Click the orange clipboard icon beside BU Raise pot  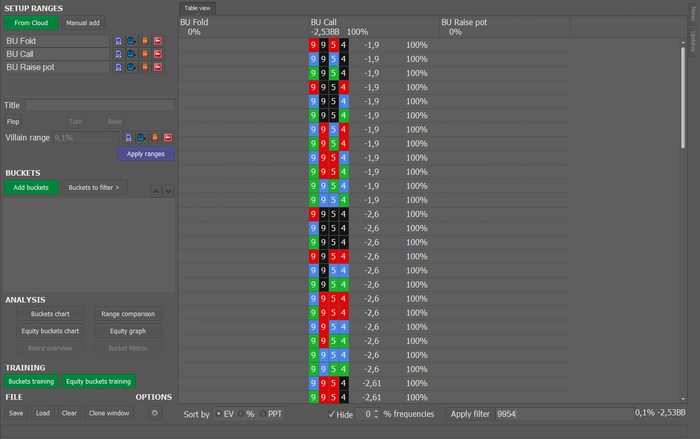tap(145, 67)
